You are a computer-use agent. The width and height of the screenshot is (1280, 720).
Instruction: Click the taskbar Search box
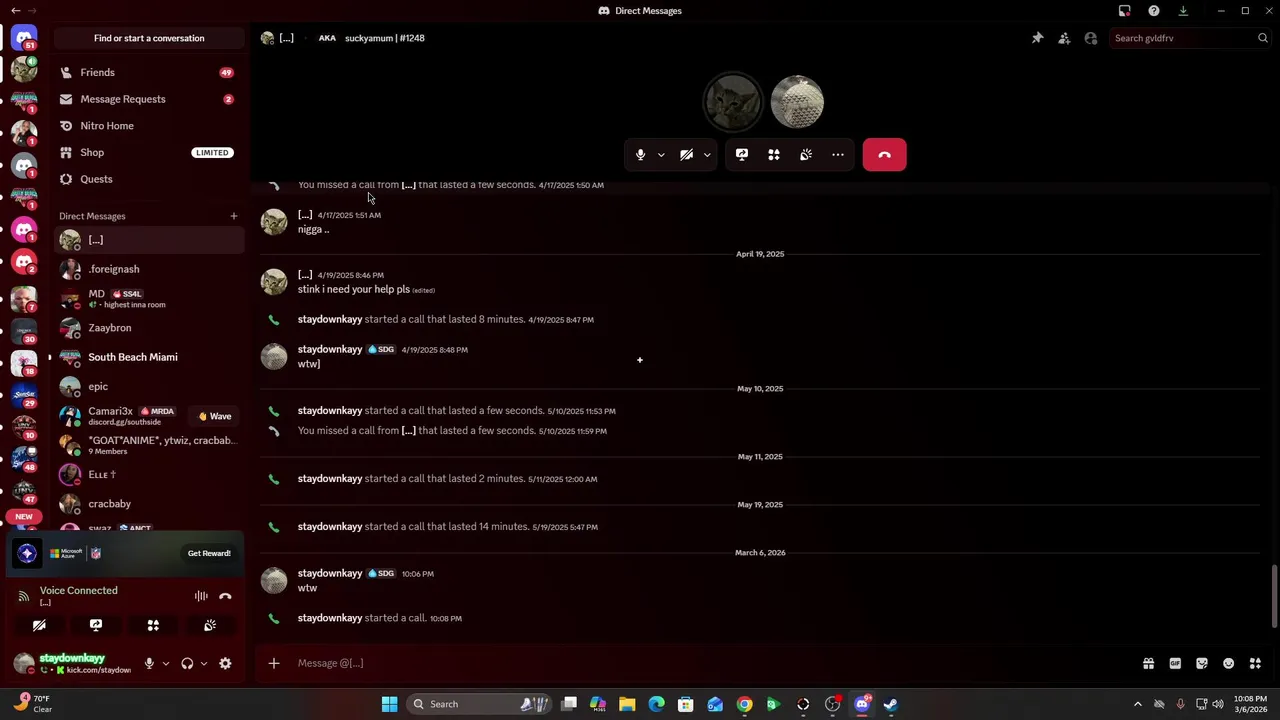pyautogui.click(x=481, y=704)
